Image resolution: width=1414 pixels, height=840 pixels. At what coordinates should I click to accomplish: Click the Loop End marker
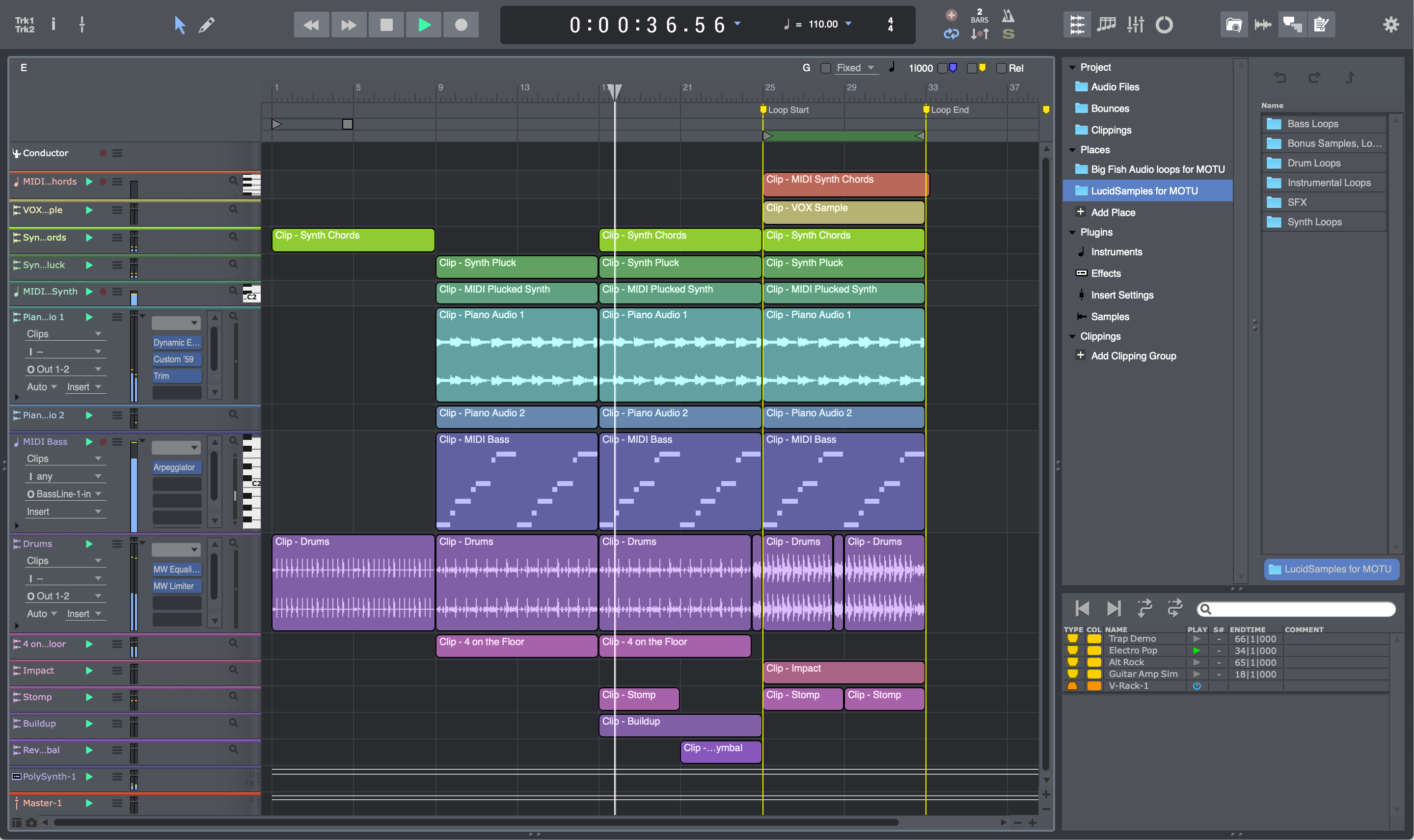(926, 110)
